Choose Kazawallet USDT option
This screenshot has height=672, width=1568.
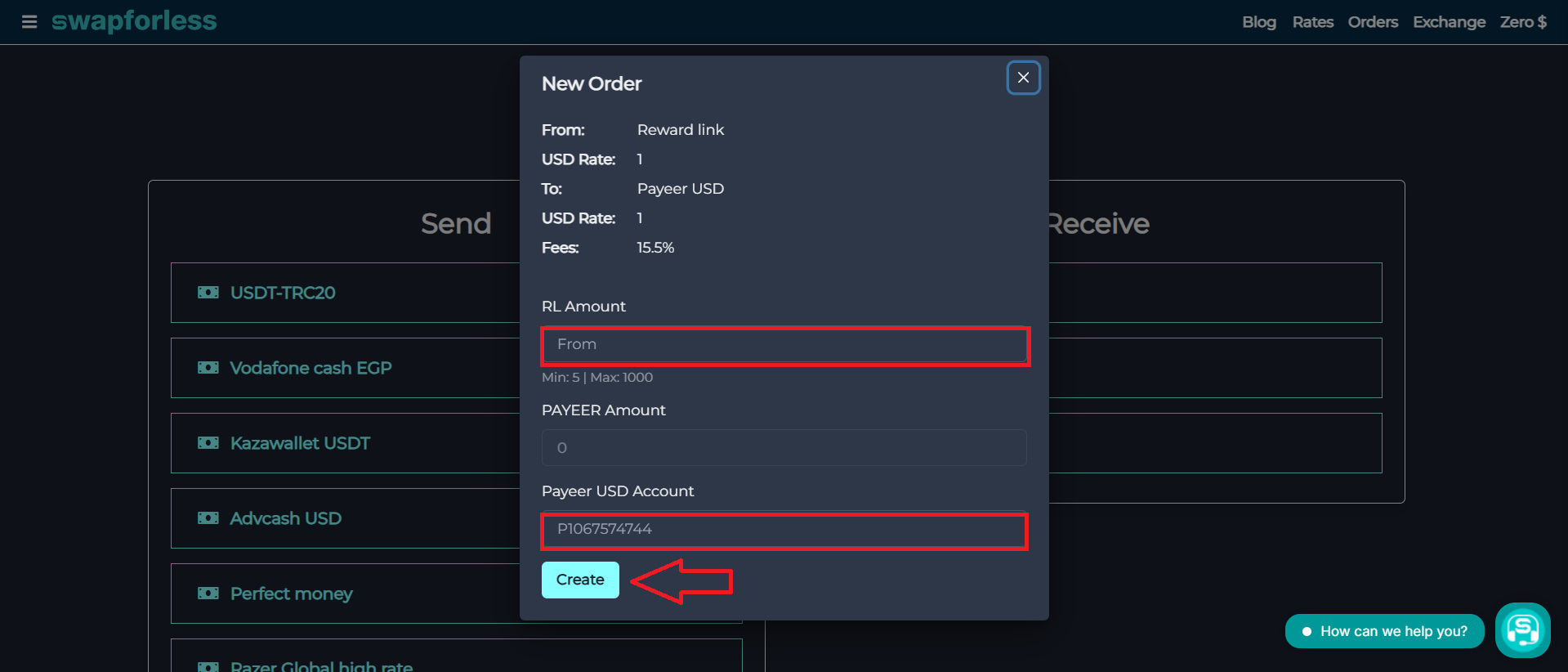[345, 443]
